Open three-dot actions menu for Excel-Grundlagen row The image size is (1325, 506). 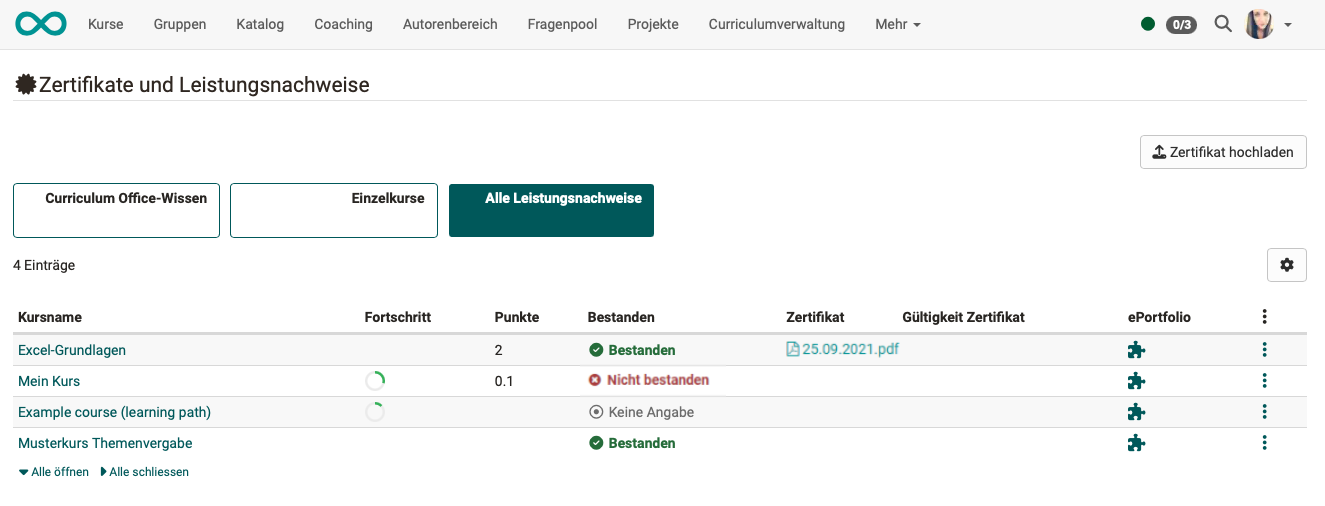tap(1265, 350)
